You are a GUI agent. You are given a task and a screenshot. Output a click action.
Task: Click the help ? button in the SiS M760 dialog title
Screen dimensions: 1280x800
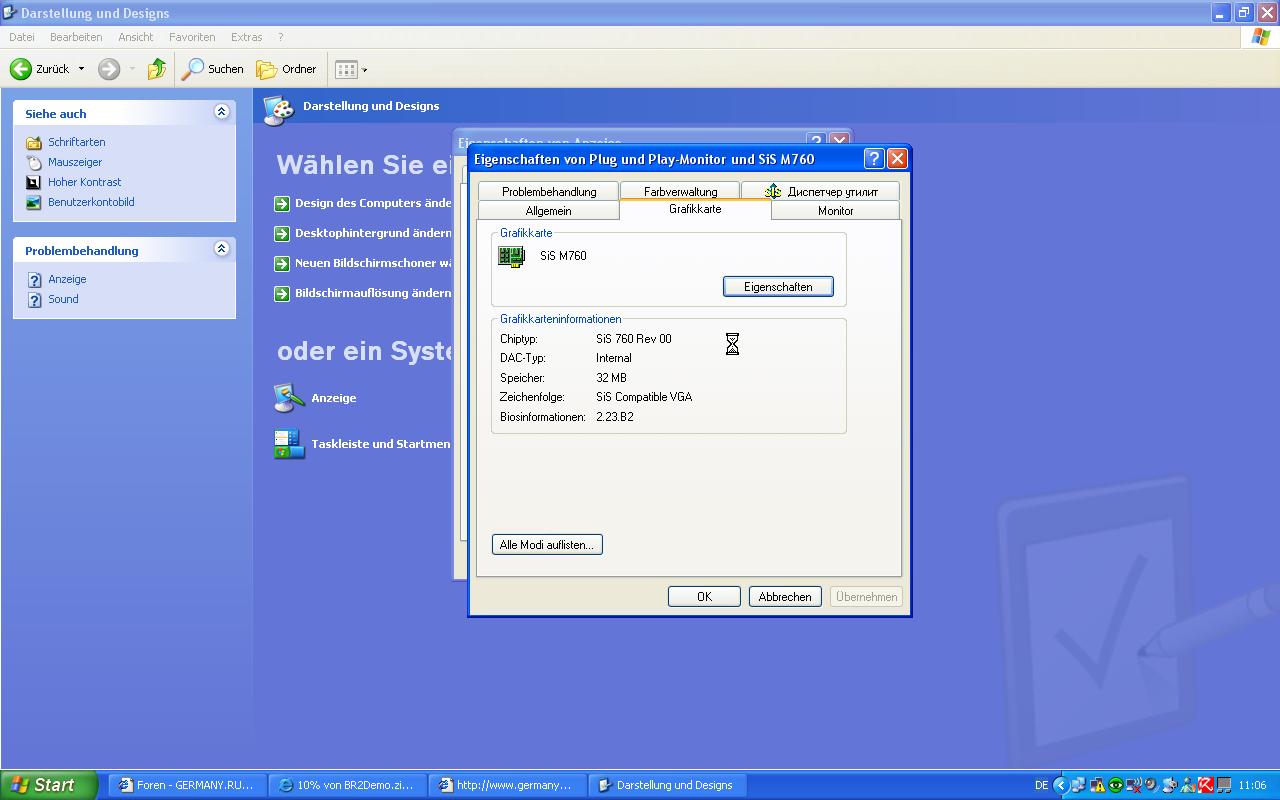point(873,159)
